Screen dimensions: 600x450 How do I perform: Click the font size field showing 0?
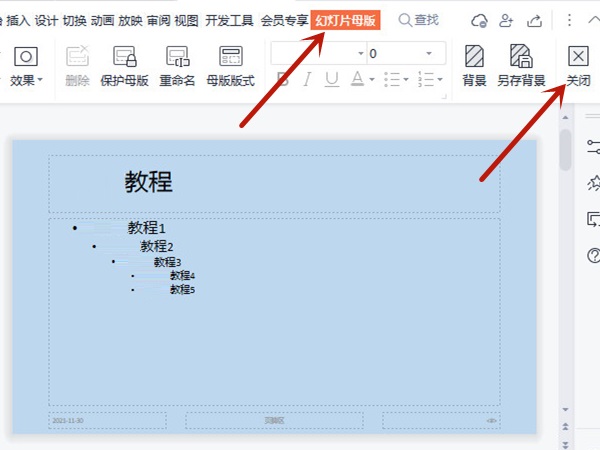pos(395,53)
